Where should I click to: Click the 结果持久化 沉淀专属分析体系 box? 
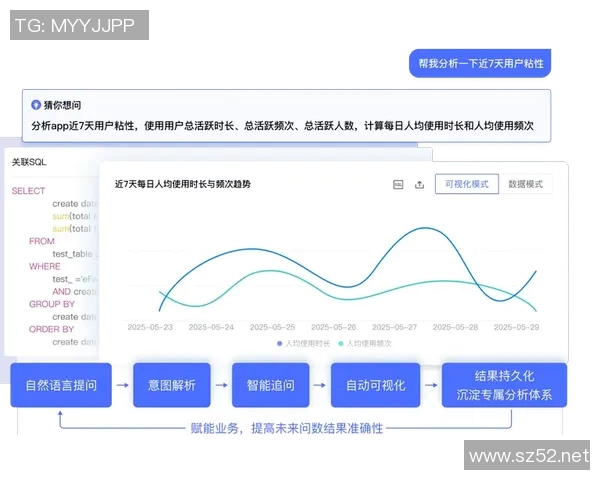coord(504,385)
